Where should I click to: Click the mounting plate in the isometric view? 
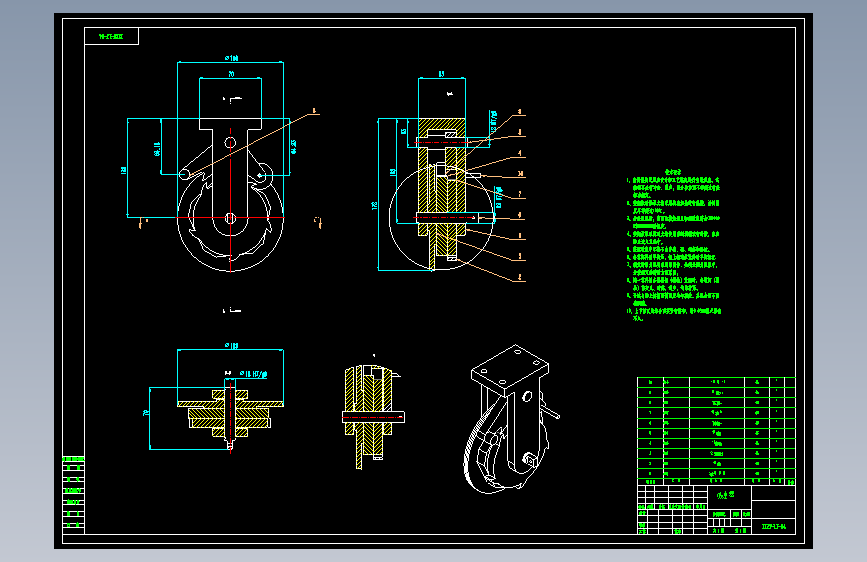coord(510,369)
